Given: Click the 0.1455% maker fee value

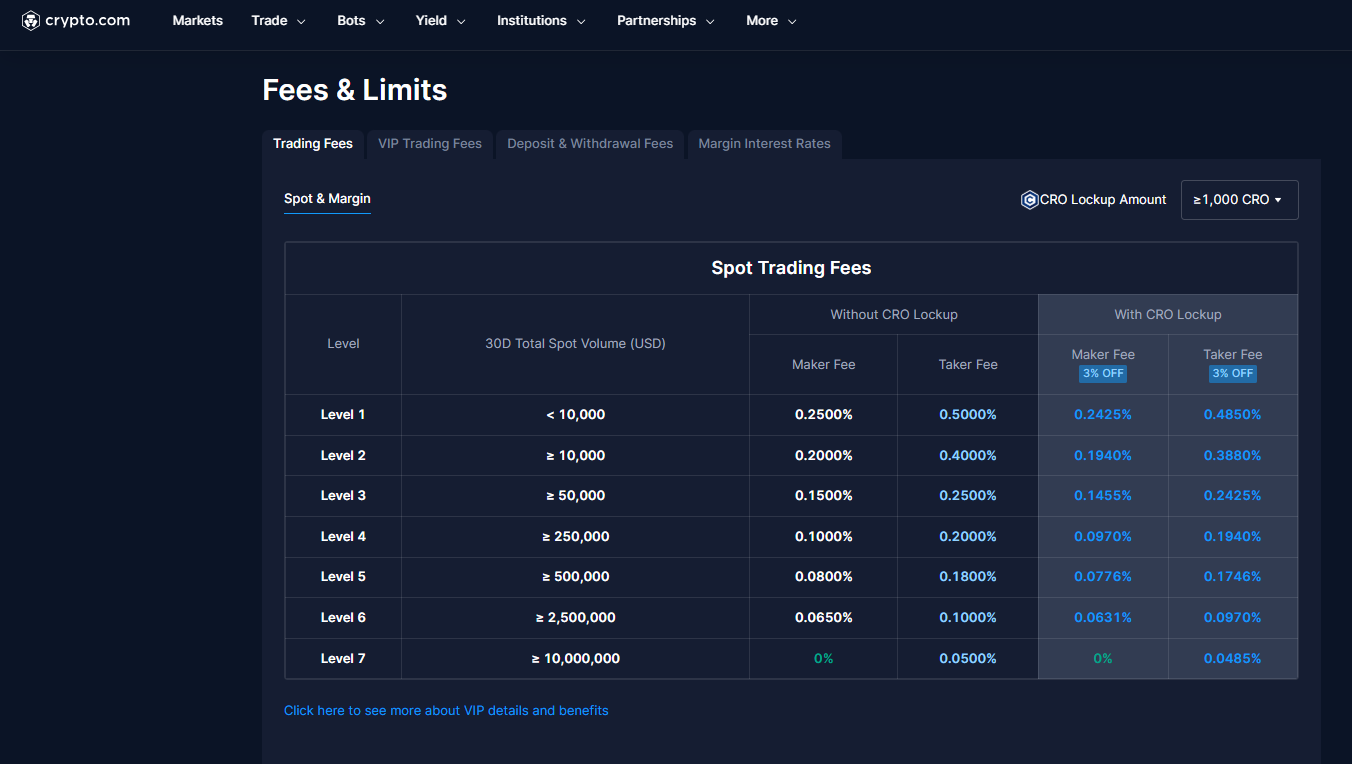Looking at the screenshot, I should click(x=1103, y=495).
